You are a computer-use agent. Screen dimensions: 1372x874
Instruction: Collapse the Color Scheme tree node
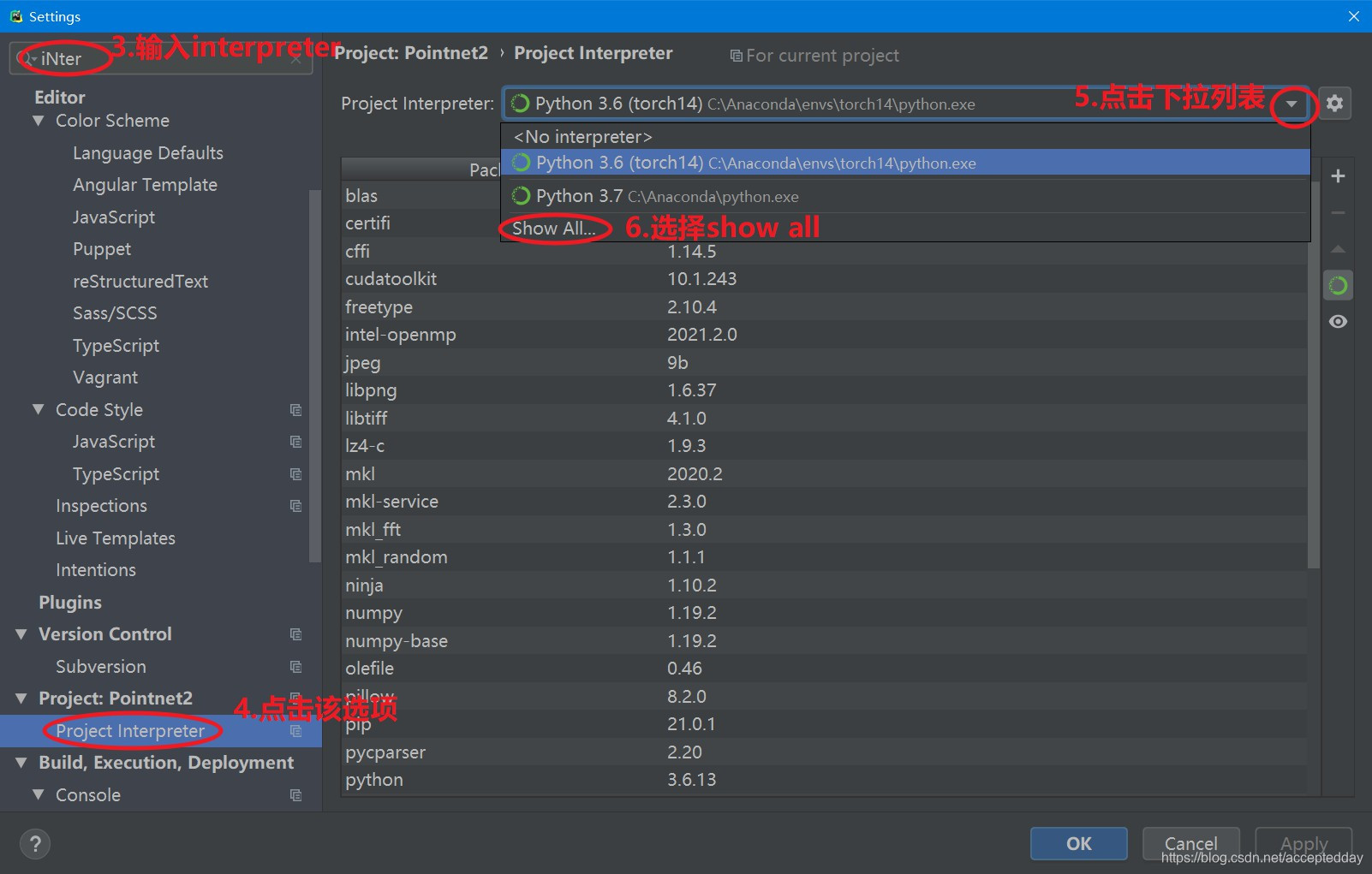(38, 121)
